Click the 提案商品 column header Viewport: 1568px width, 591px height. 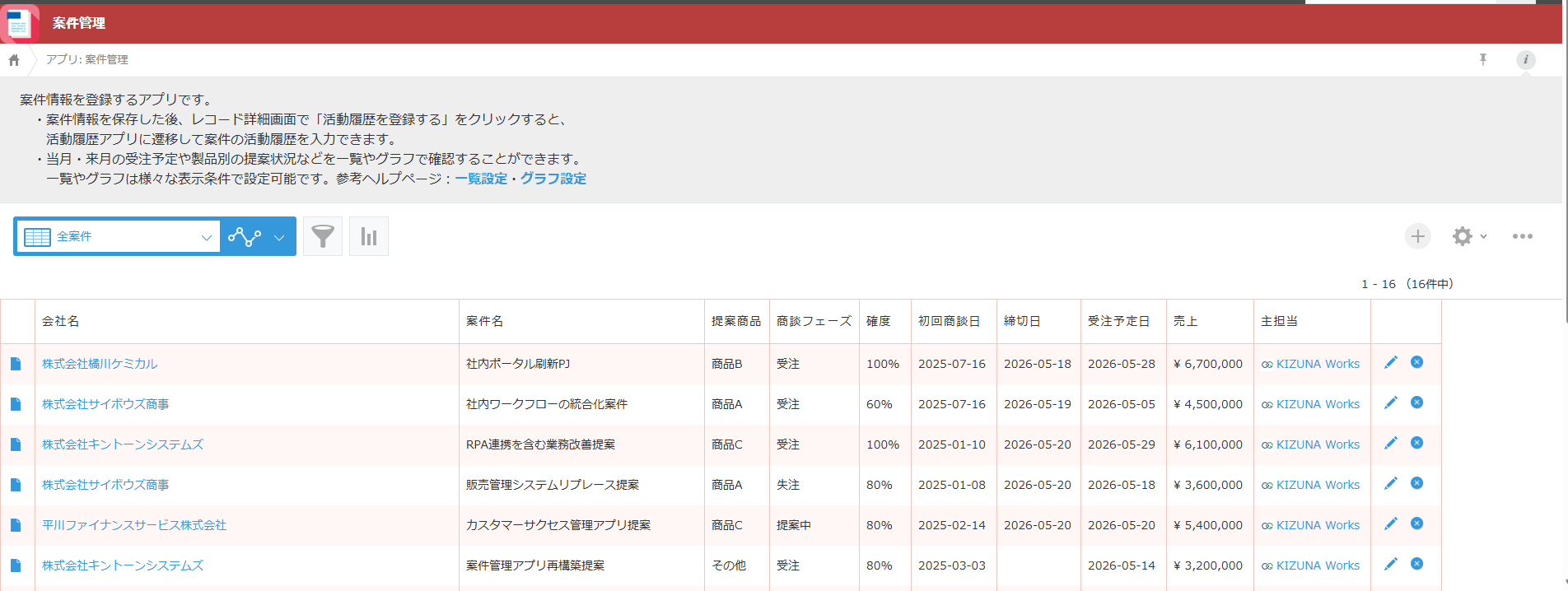pyautogui.click(x=736, y=321)
